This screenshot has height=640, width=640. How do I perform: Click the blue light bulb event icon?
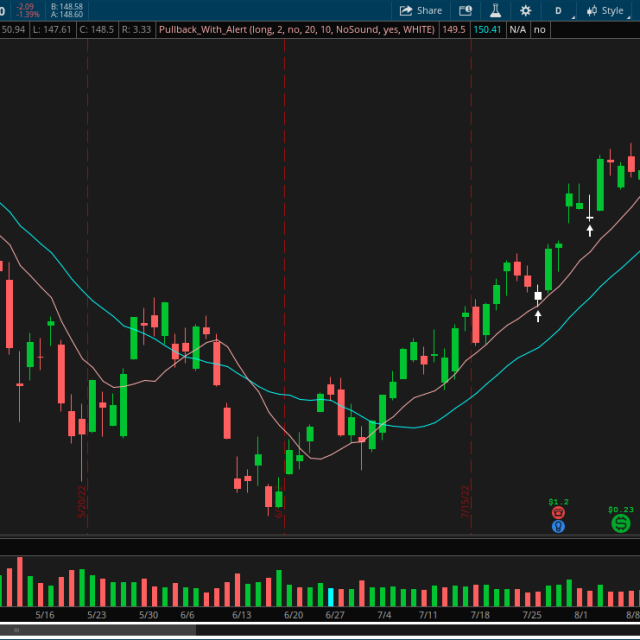point(558,526)
